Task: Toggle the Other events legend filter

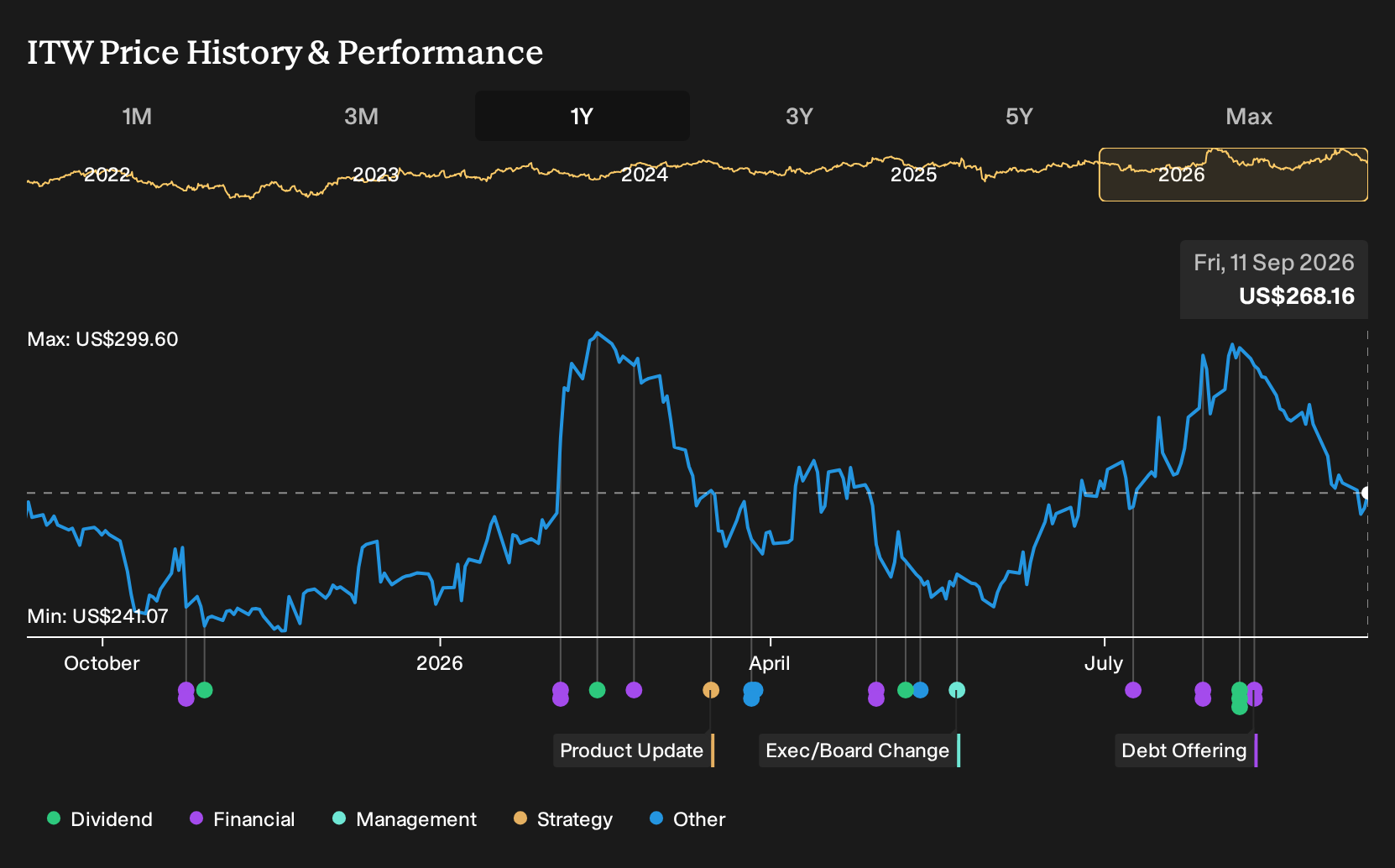Action: pyautogui.click(x=687, y=819)
